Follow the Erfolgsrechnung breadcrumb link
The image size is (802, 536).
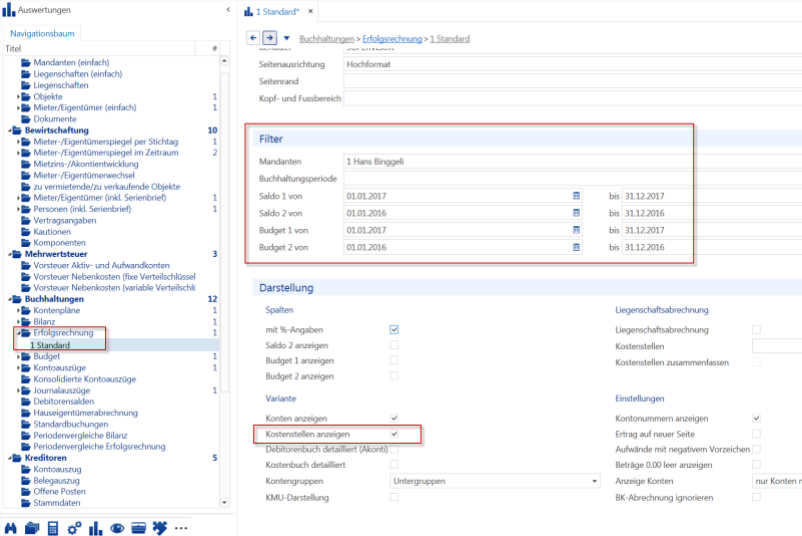click(392, 39)
